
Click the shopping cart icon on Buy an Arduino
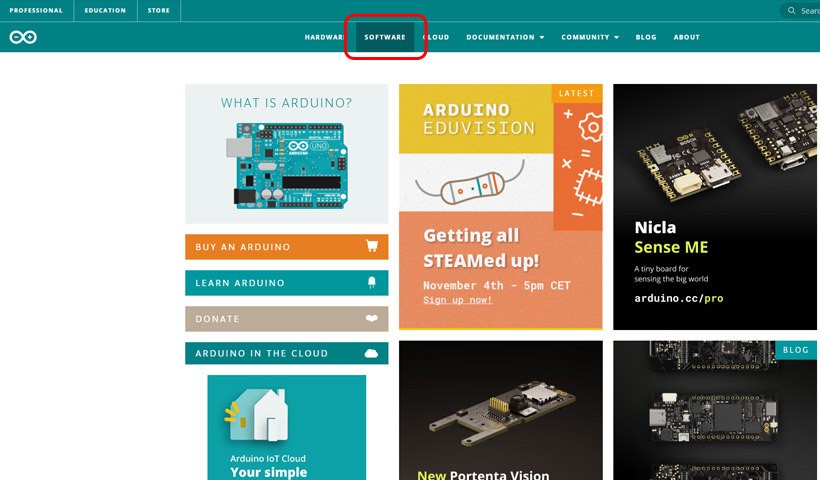[x=372, y=246]
